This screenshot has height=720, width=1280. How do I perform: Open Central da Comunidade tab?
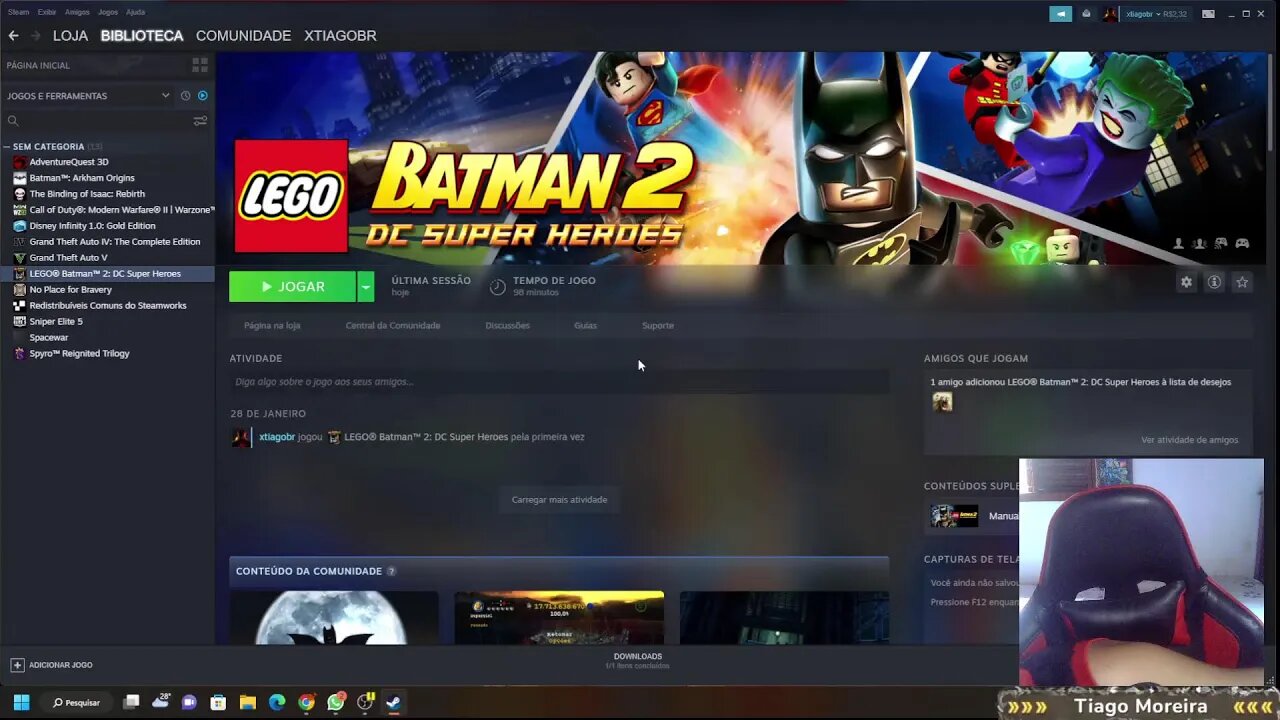[x=393, y=325]
